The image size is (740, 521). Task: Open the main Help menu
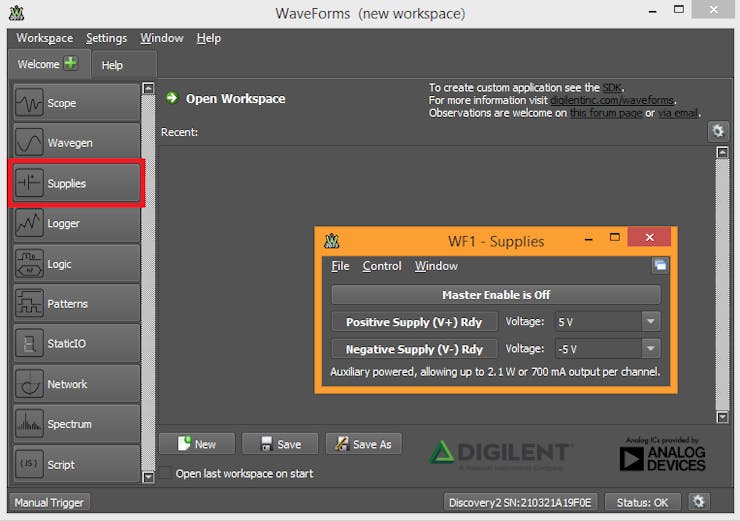[x=209, y=38]
